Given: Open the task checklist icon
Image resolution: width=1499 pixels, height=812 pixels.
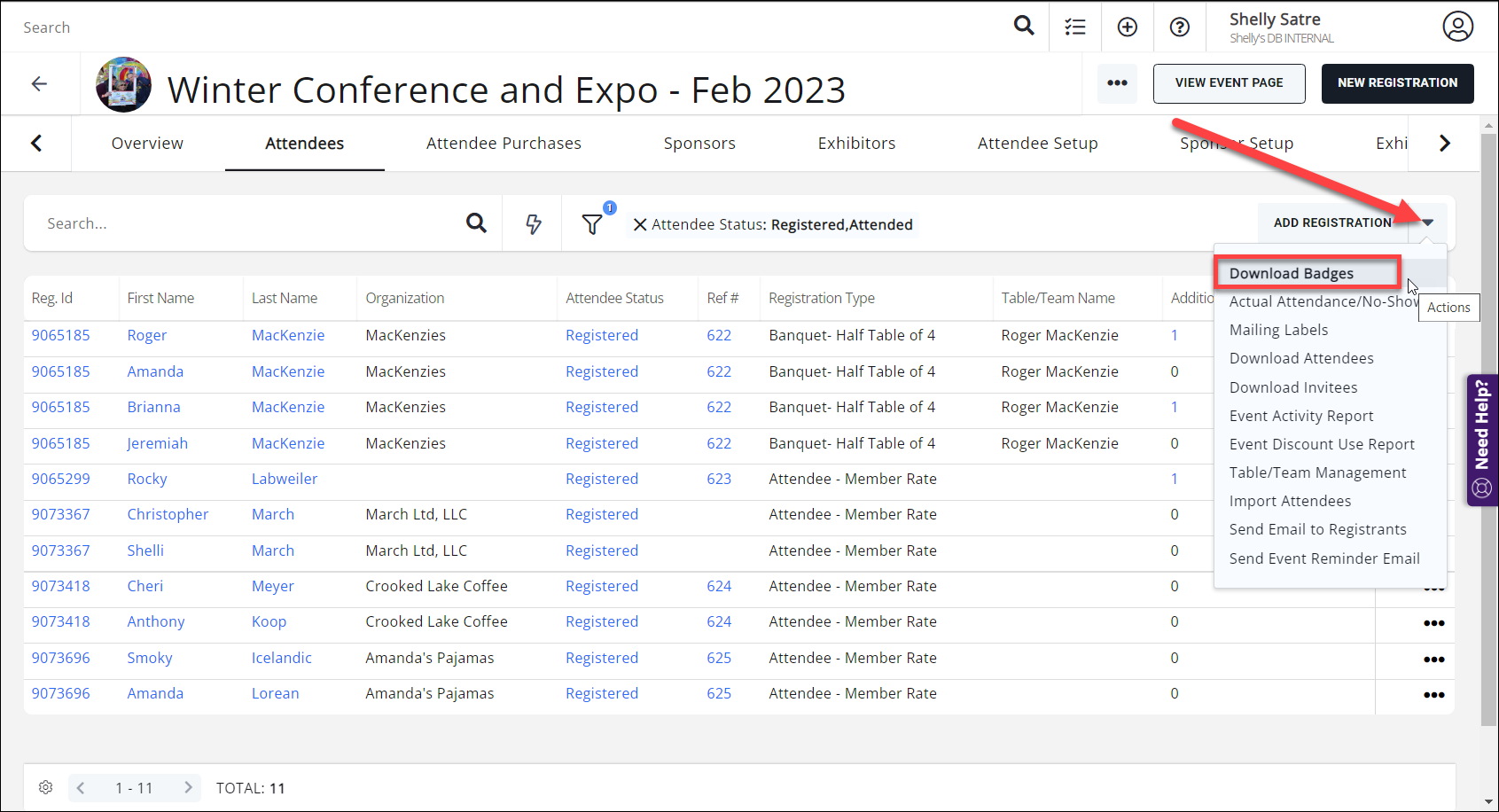Looking at the screenshot, I should click(x=1075, y=27).
